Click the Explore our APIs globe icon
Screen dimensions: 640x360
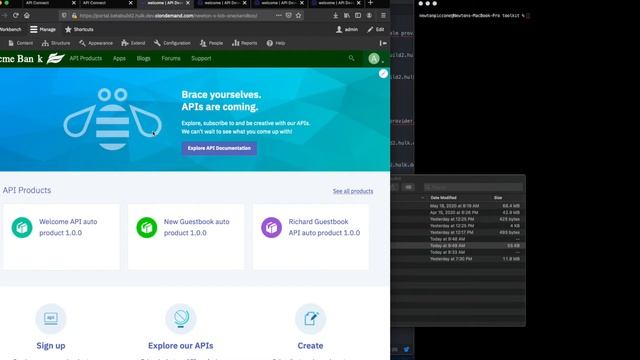181,318
